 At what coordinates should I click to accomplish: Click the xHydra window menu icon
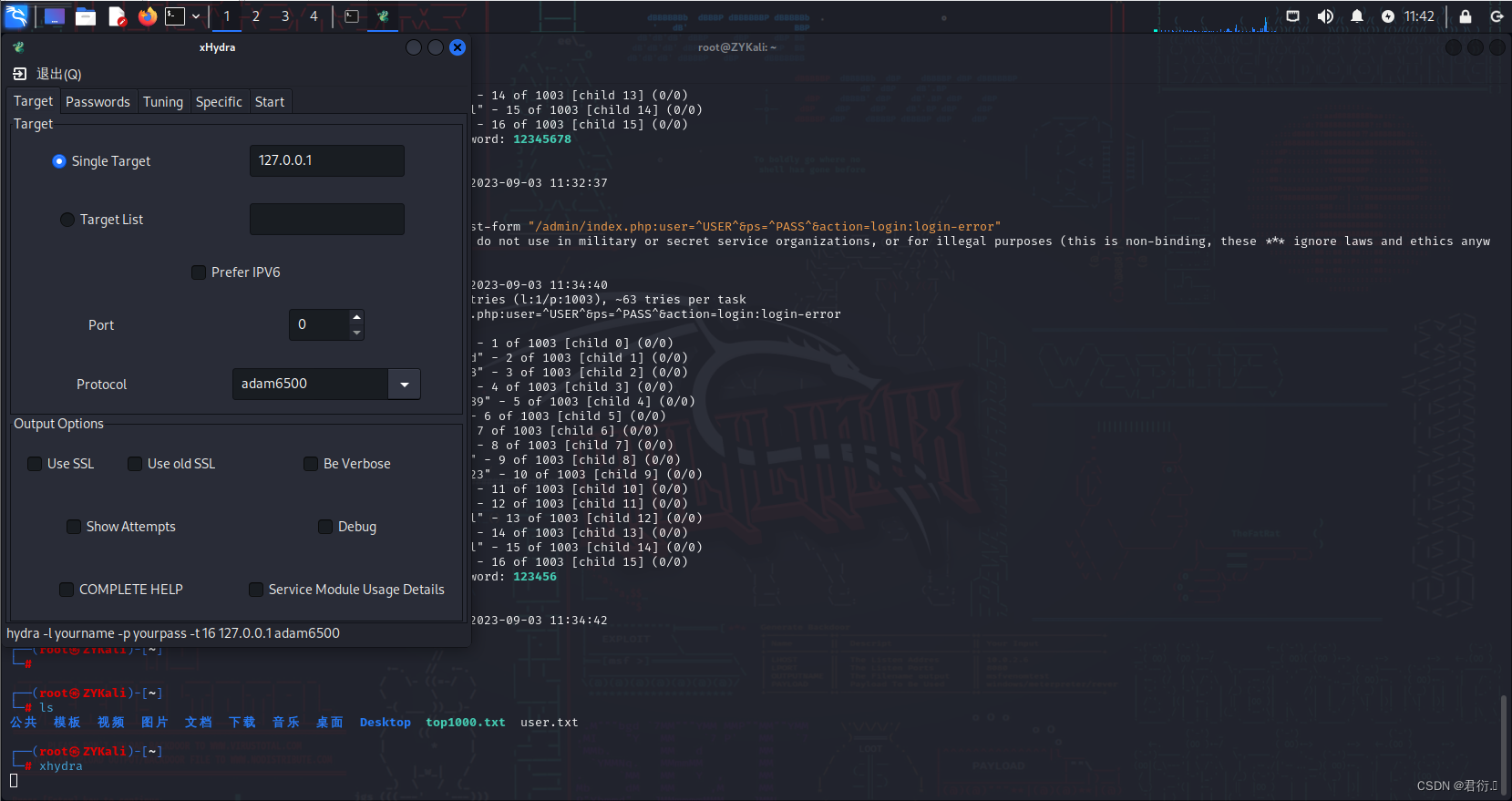(x=18, y=47)
